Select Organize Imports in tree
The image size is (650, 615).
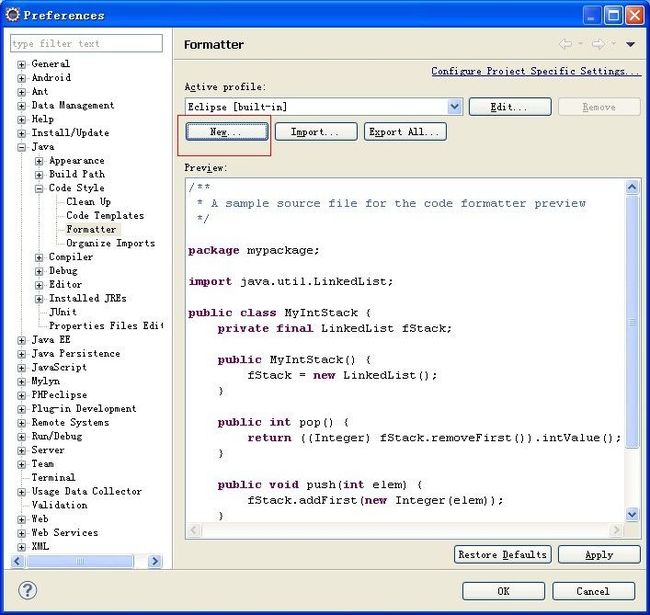(111, 243)
